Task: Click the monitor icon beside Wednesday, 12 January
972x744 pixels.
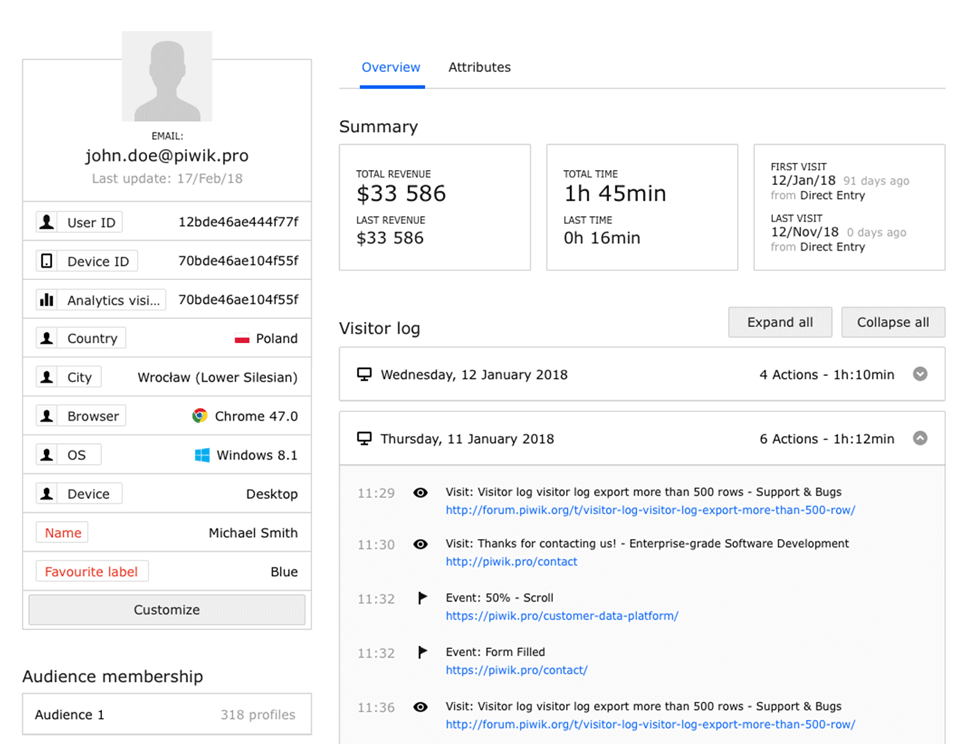Action: [364, 375]
